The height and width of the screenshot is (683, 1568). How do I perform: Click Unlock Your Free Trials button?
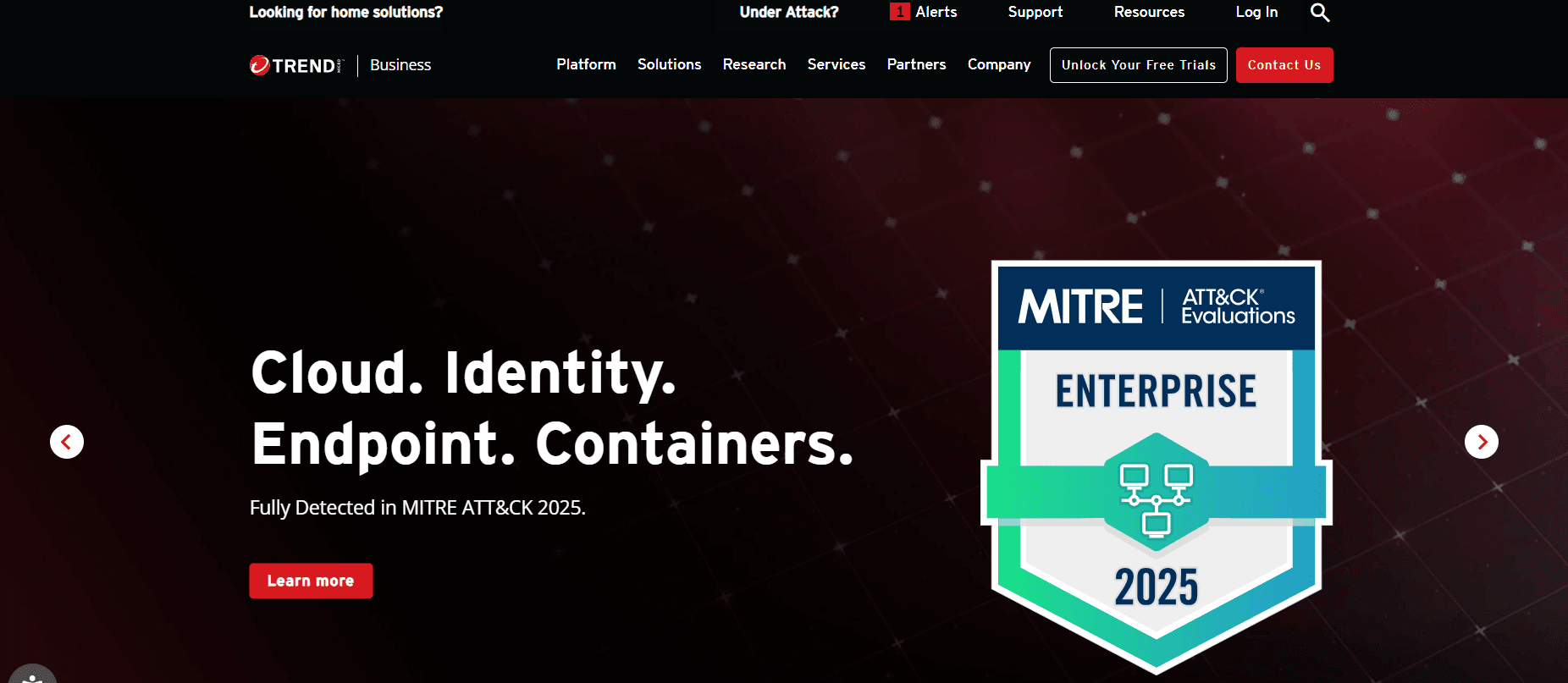(x=1139, y=65)
